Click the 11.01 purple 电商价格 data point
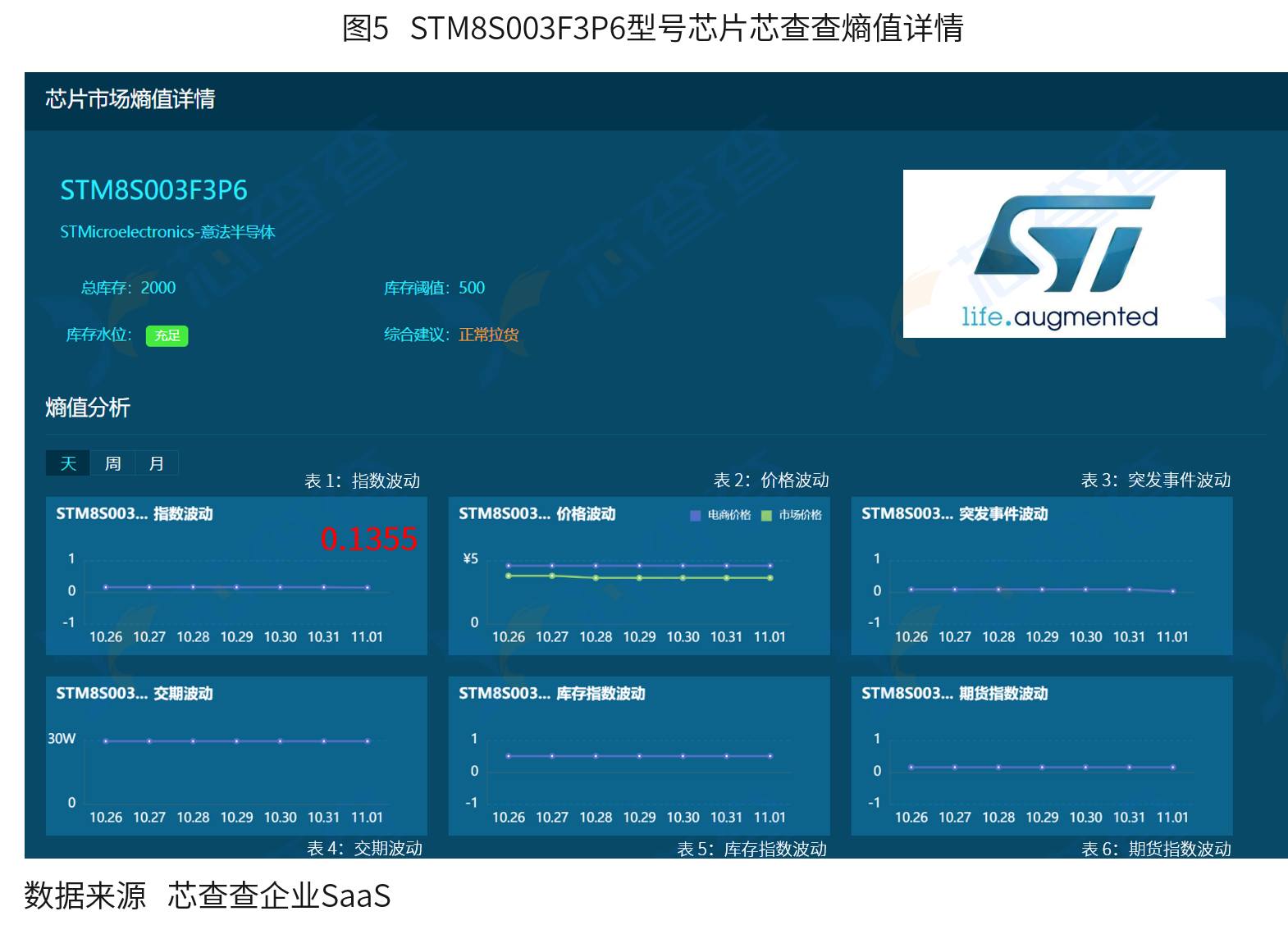The height and width of the screenshot is (934, 1288). click(x=770, y=566)
